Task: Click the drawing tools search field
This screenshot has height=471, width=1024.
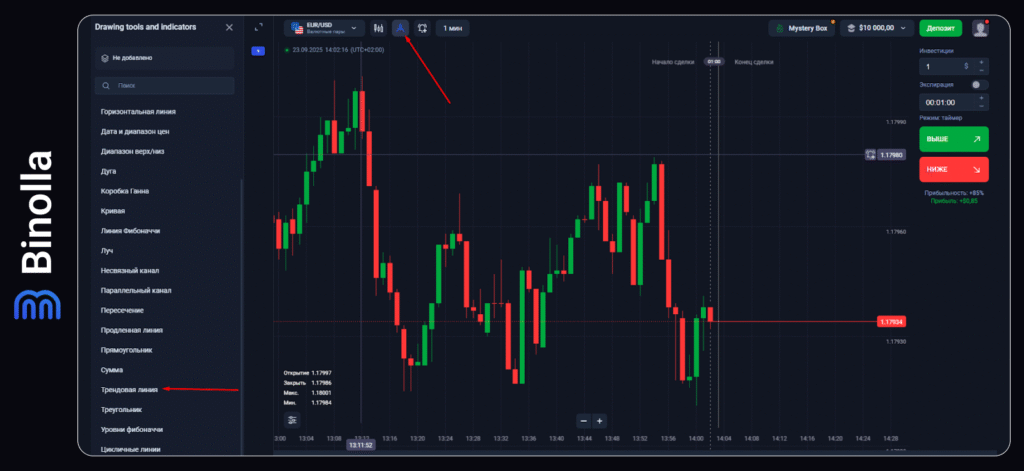Action: (x=164, y=86)
